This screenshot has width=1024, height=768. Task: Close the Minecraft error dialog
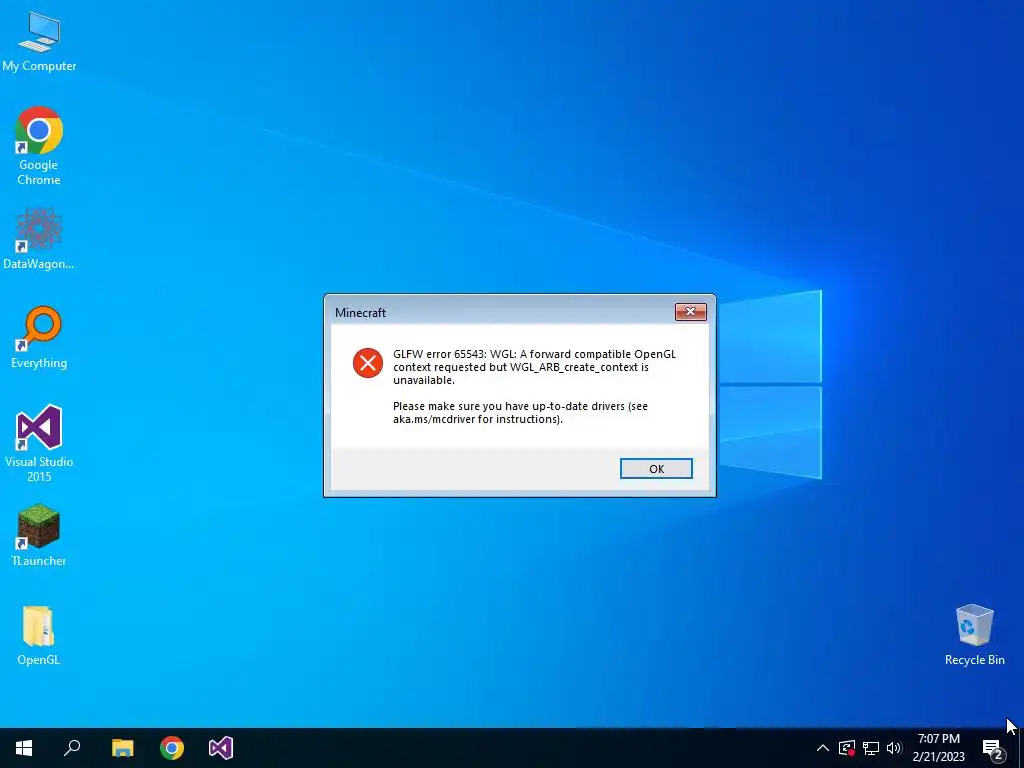coord(690,312)
